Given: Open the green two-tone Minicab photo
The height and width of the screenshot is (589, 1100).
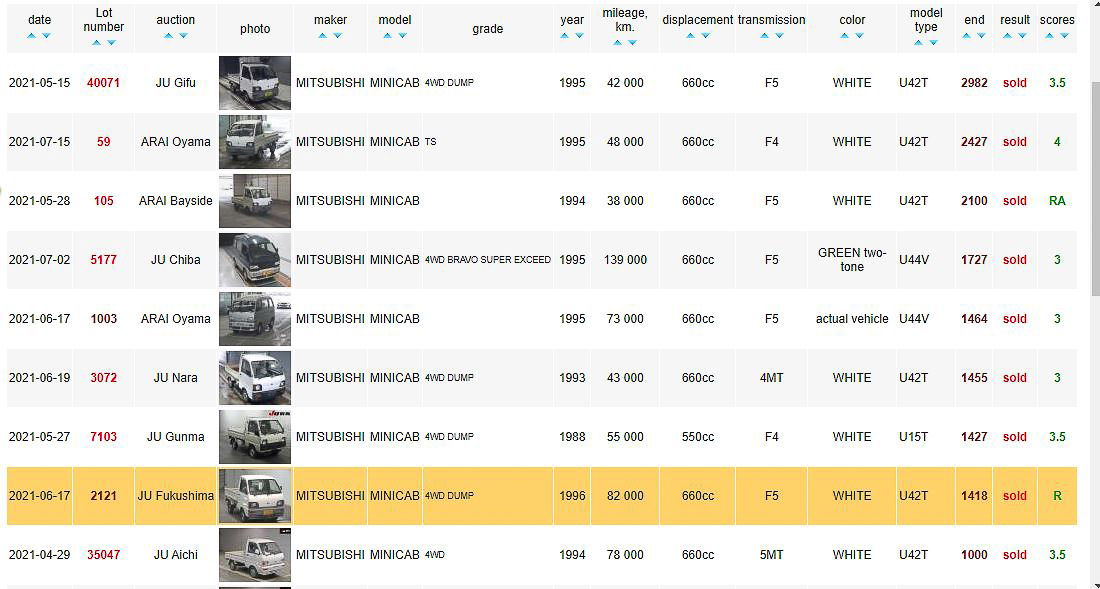Looking at the screenshot, I should 255,260.
